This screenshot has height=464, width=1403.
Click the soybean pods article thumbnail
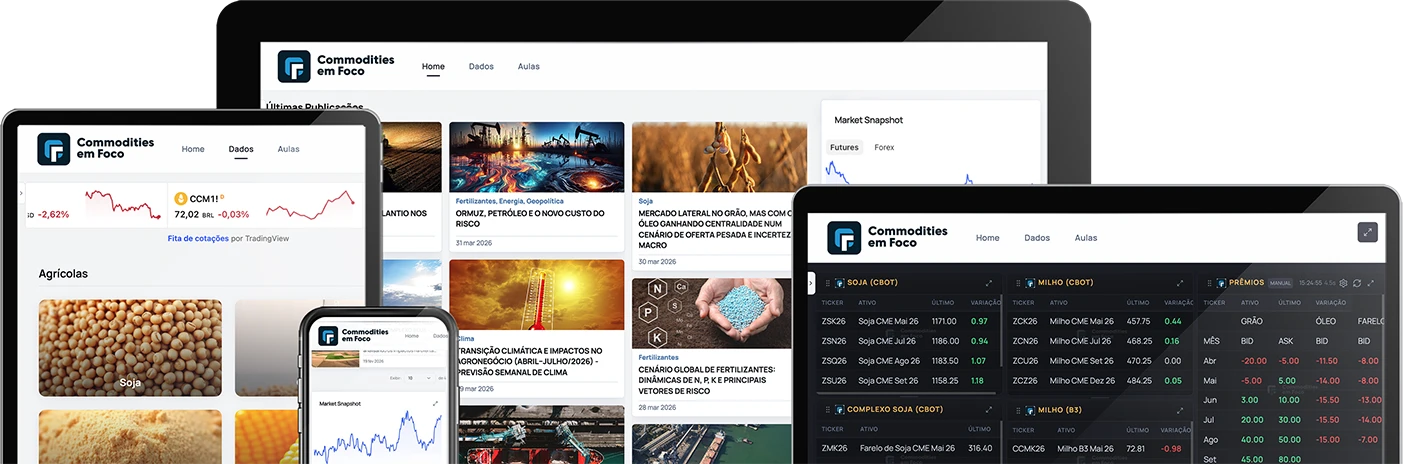coord(719,157)
